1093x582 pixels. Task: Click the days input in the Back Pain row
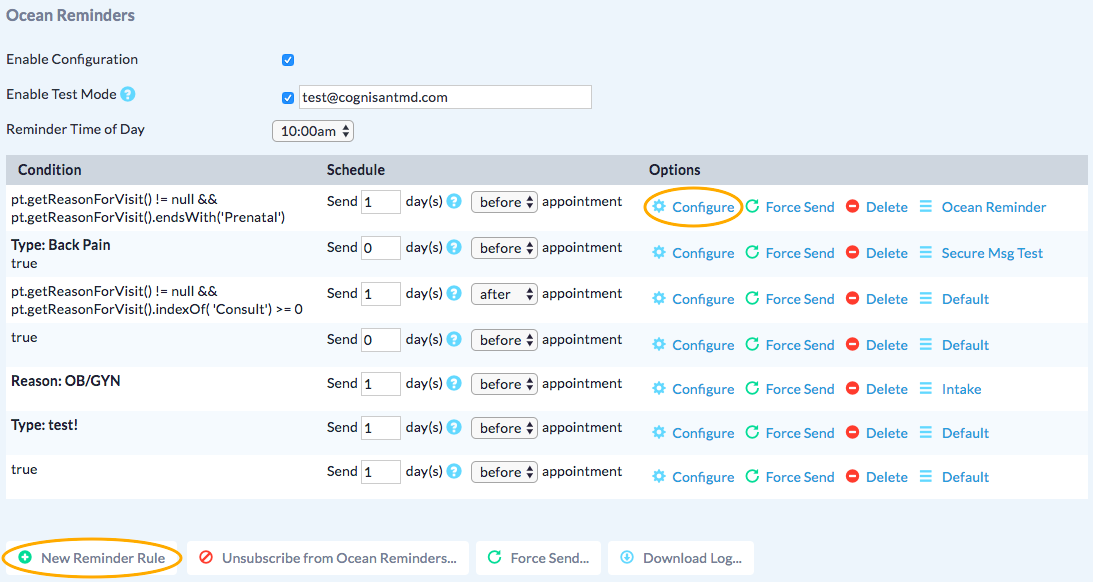point(380,248)
